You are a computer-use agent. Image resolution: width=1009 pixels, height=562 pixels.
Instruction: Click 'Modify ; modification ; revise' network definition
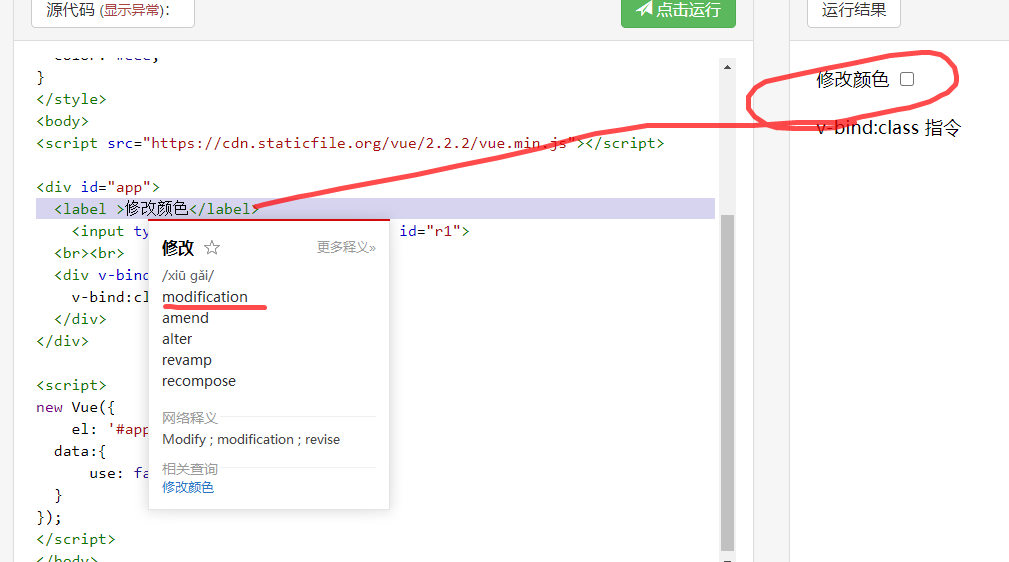click(x=251, y=440)
